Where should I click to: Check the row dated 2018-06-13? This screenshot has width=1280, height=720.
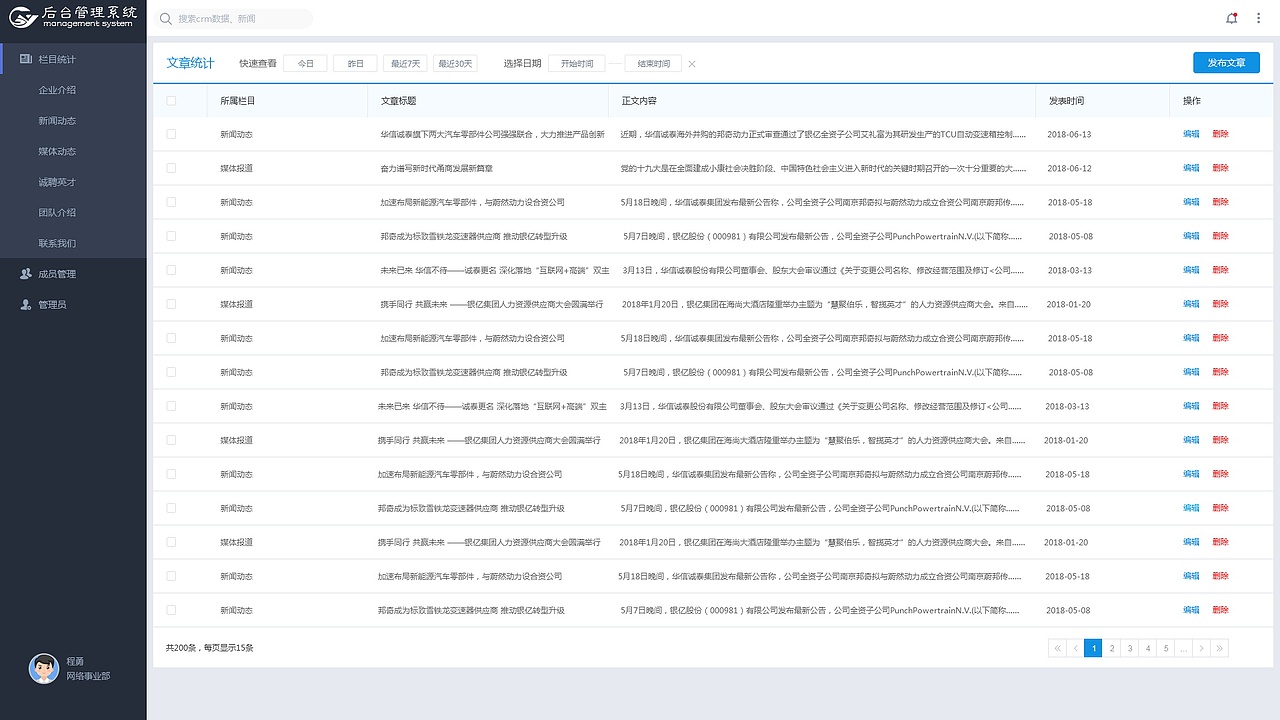(171, 134)
